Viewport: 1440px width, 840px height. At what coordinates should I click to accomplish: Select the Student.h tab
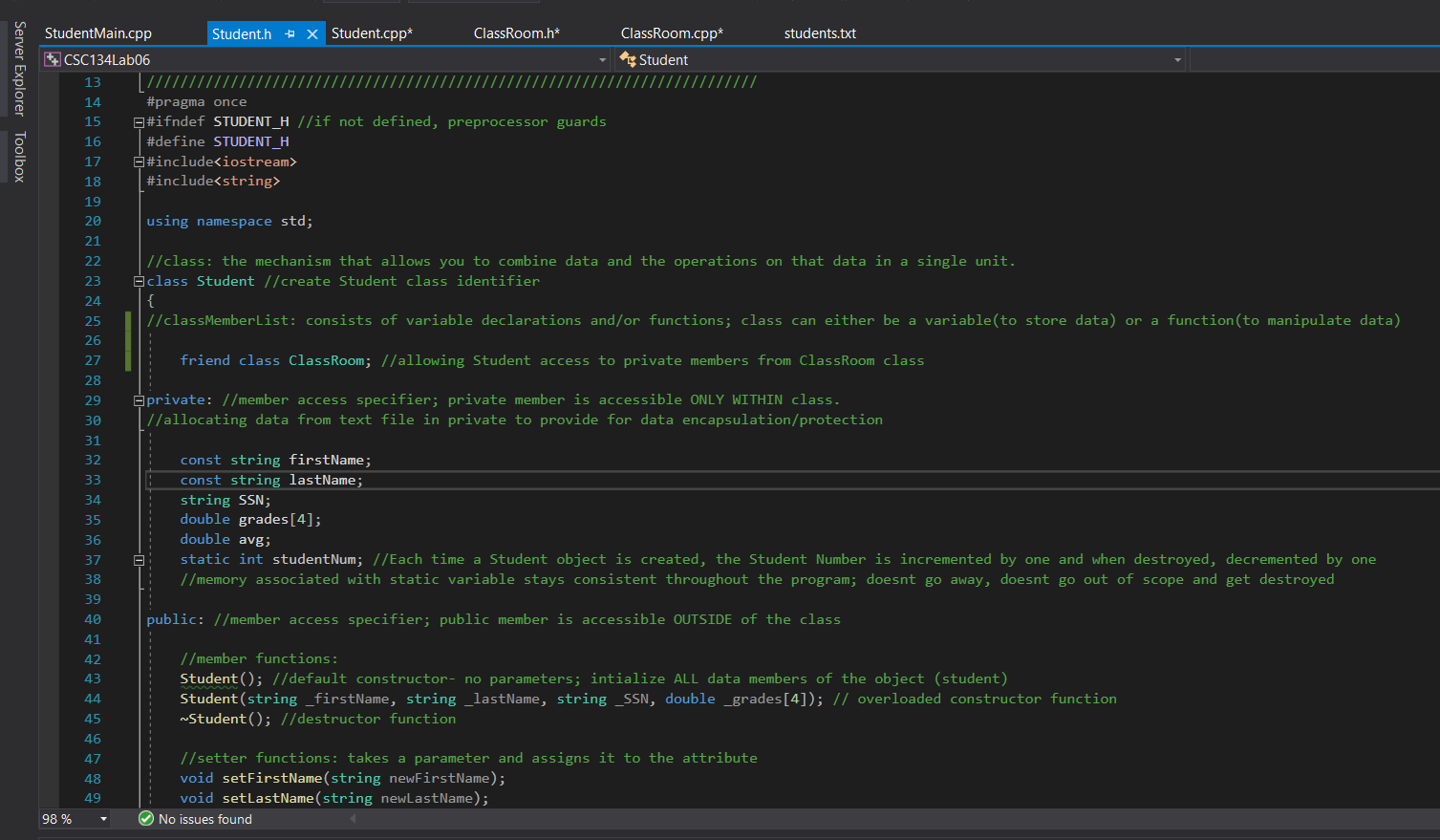[x=242, y=33]
